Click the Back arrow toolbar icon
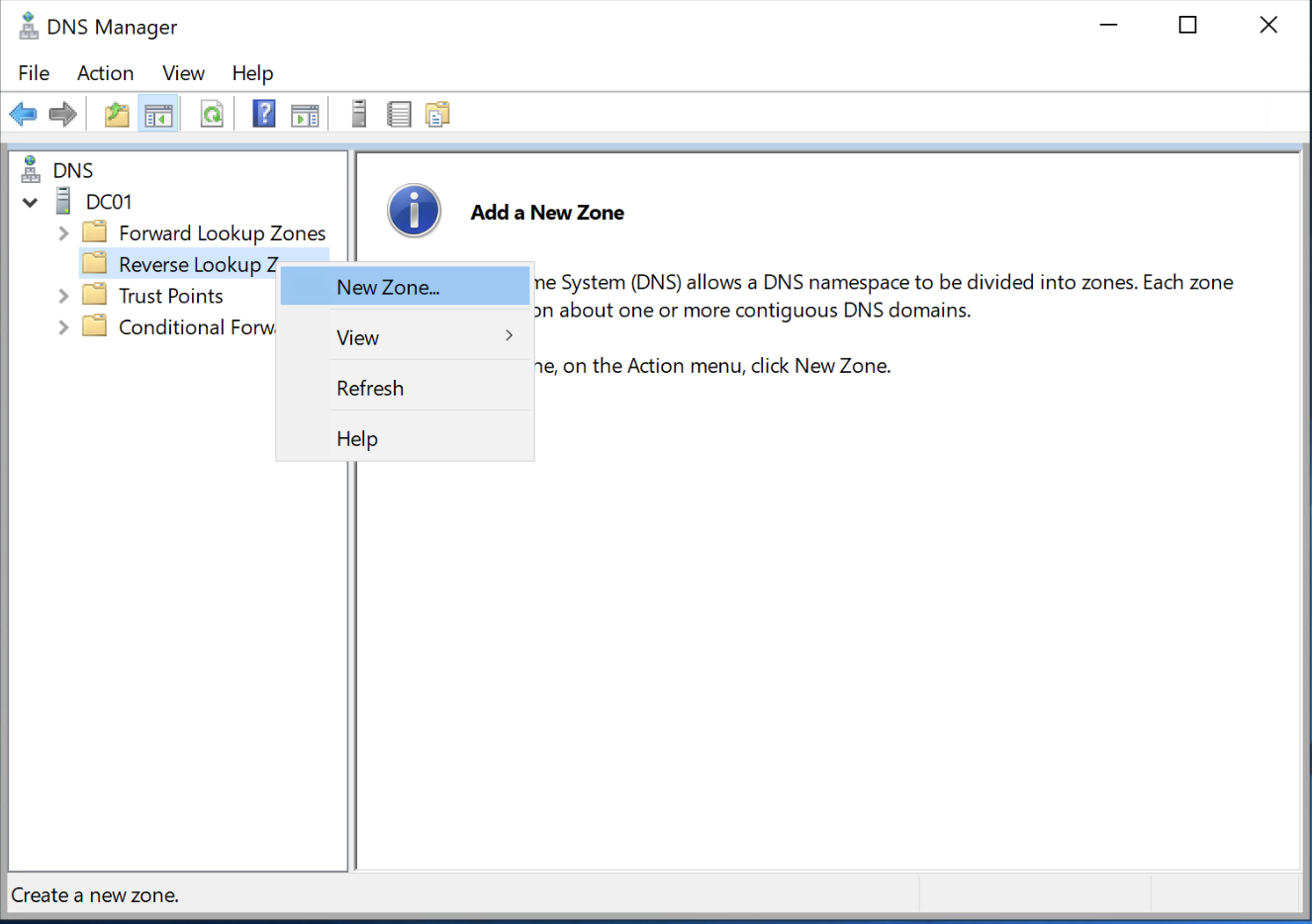The image size is (1312, 924). click(x=23, y=115)
